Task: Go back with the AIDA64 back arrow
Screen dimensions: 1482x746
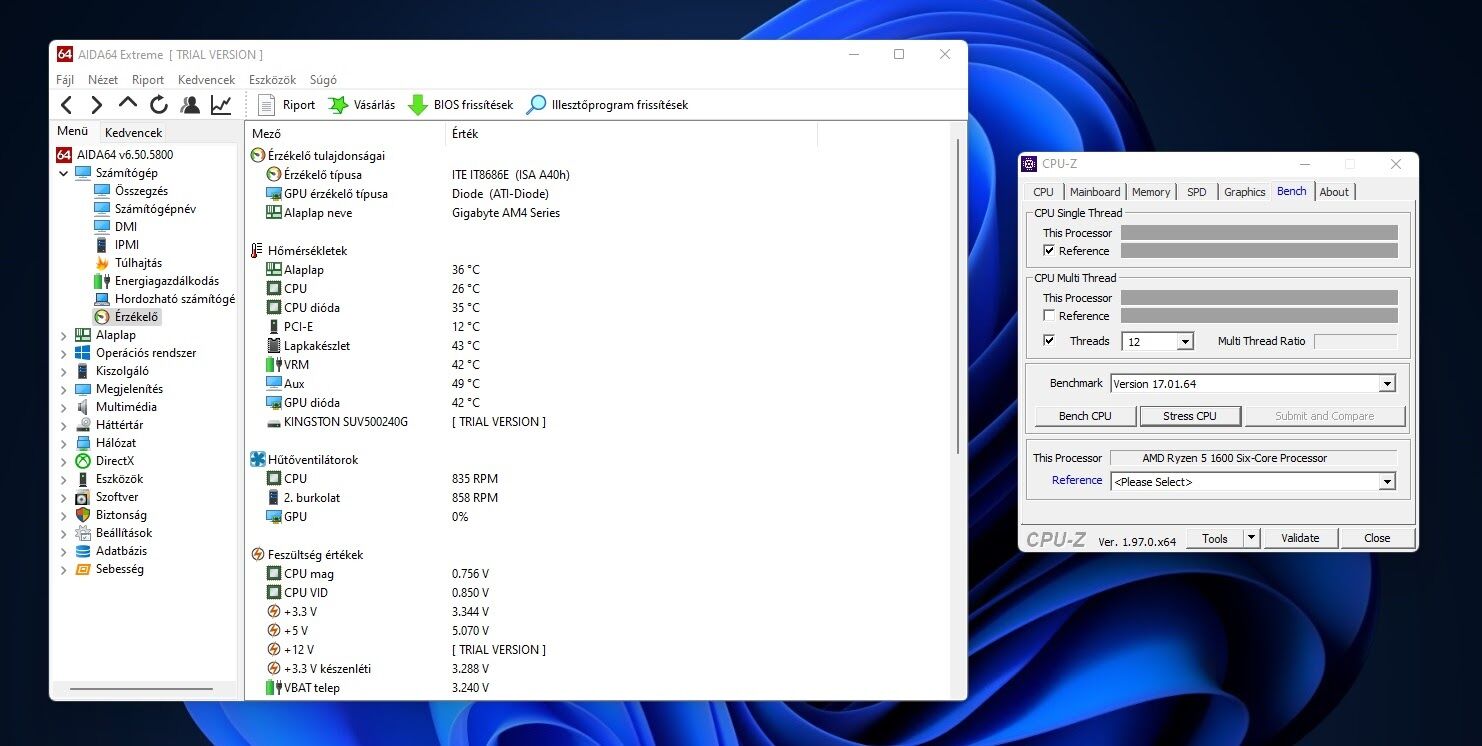Action: [x=66, y=105]
